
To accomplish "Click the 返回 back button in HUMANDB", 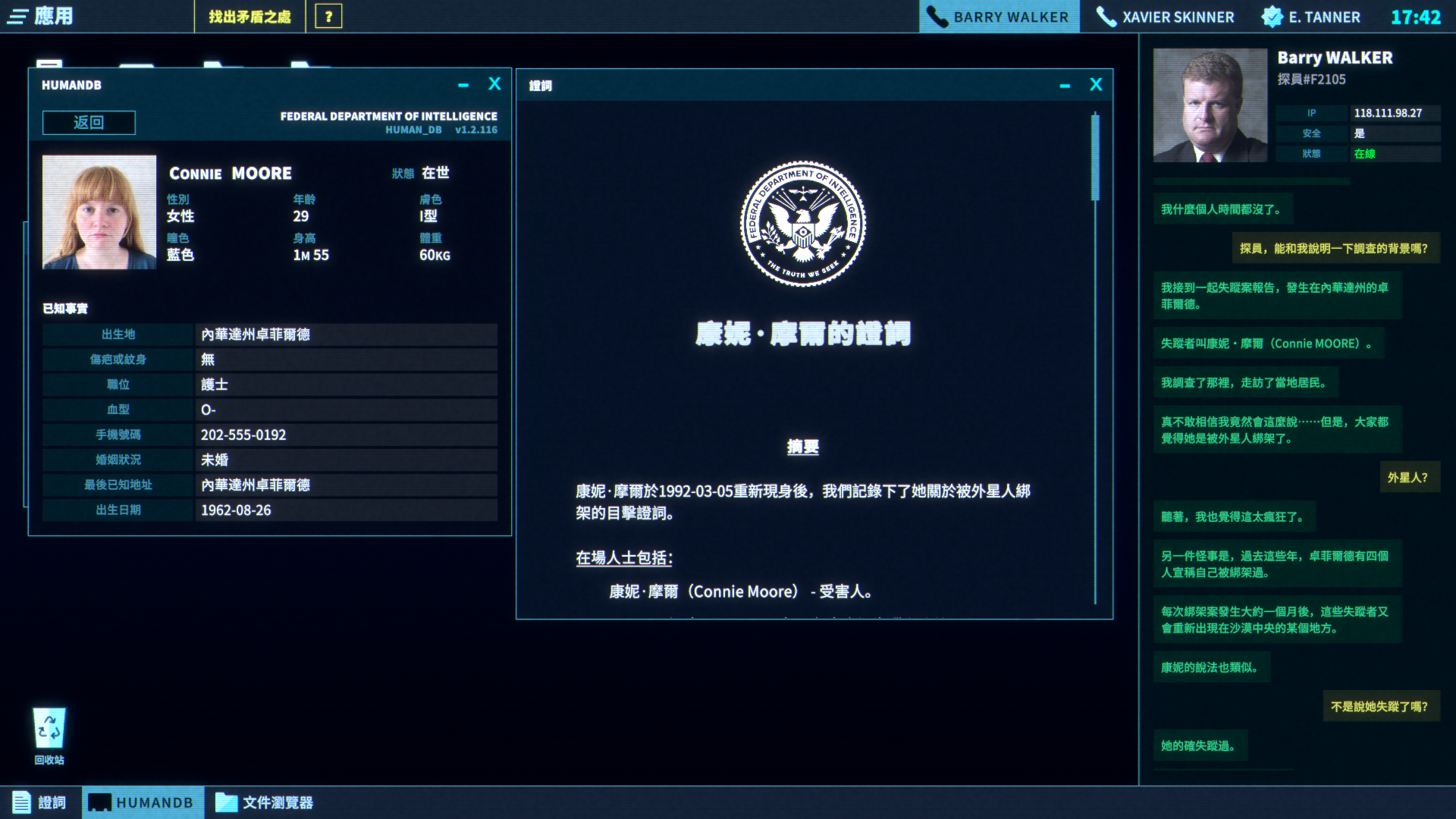I will pos(88,122).
